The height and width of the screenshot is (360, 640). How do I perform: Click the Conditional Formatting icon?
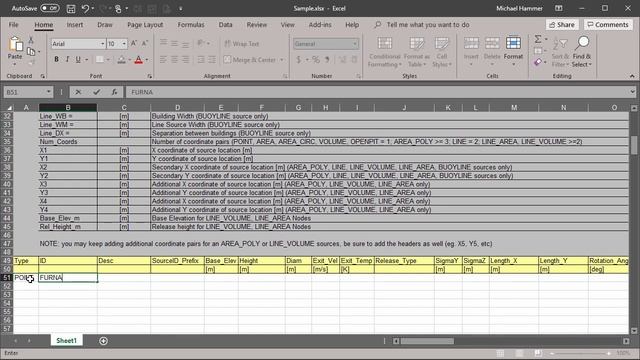tap(384, 43)
